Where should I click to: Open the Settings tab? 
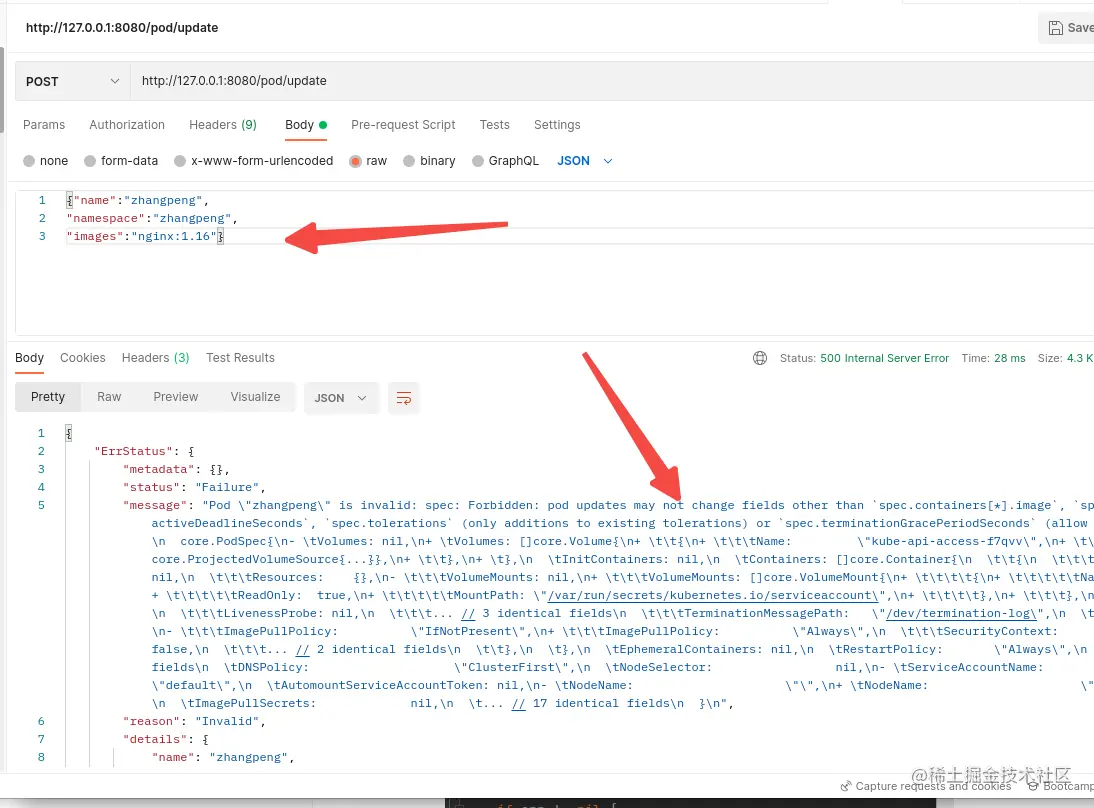557,125
